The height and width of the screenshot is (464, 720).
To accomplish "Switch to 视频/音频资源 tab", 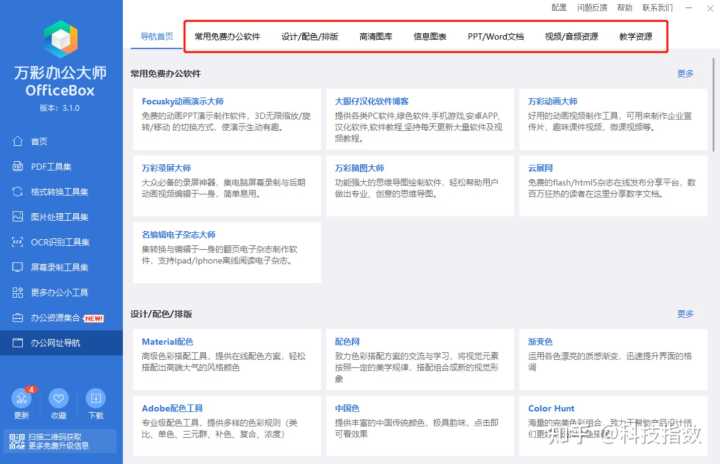I will pyautogui.click(x=571, y=36).
